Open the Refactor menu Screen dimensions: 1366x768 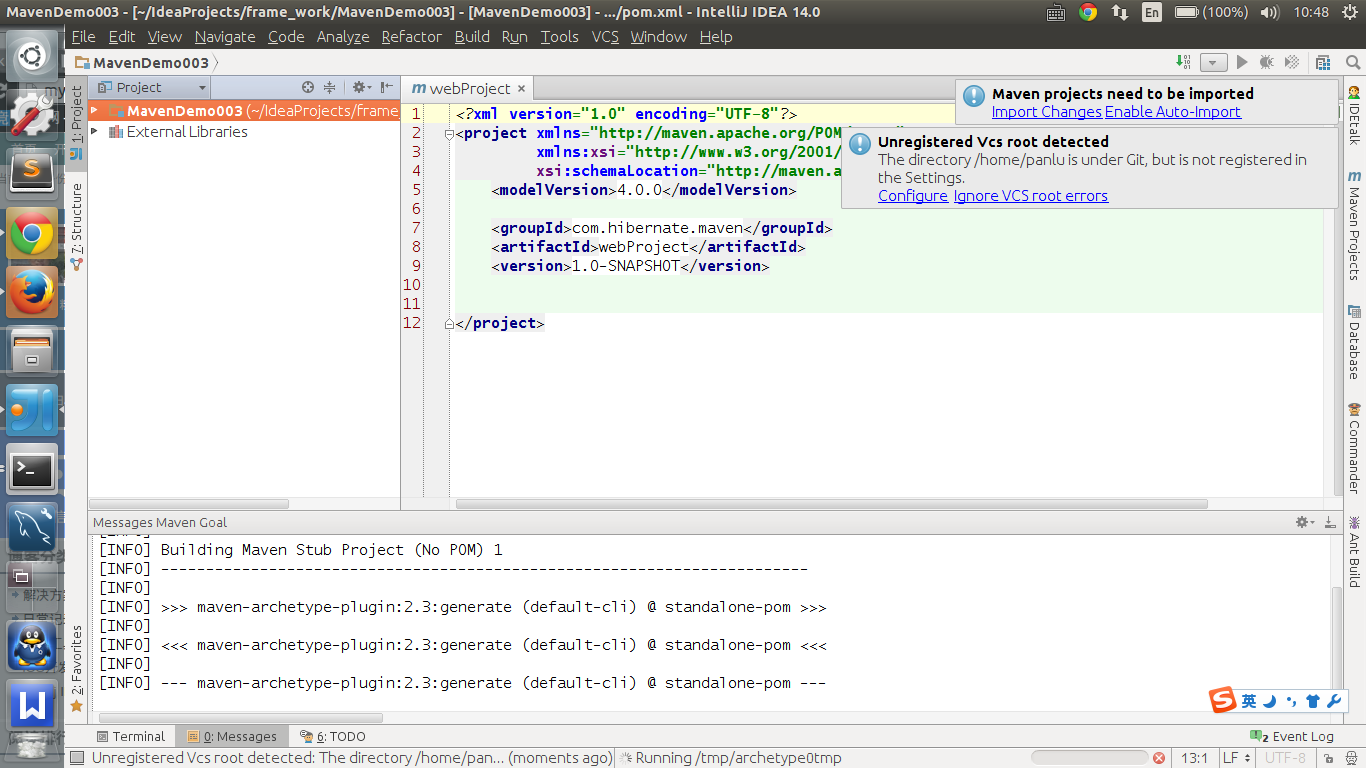(411, 36)
